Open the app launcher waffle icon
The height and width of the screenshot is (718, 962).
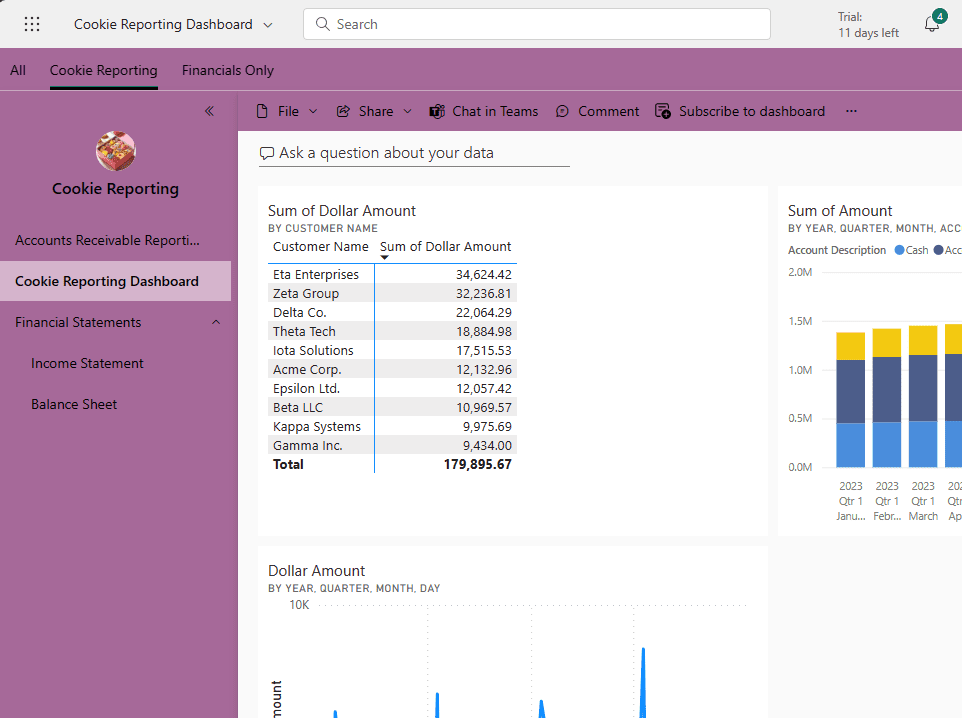coord(32,24)
